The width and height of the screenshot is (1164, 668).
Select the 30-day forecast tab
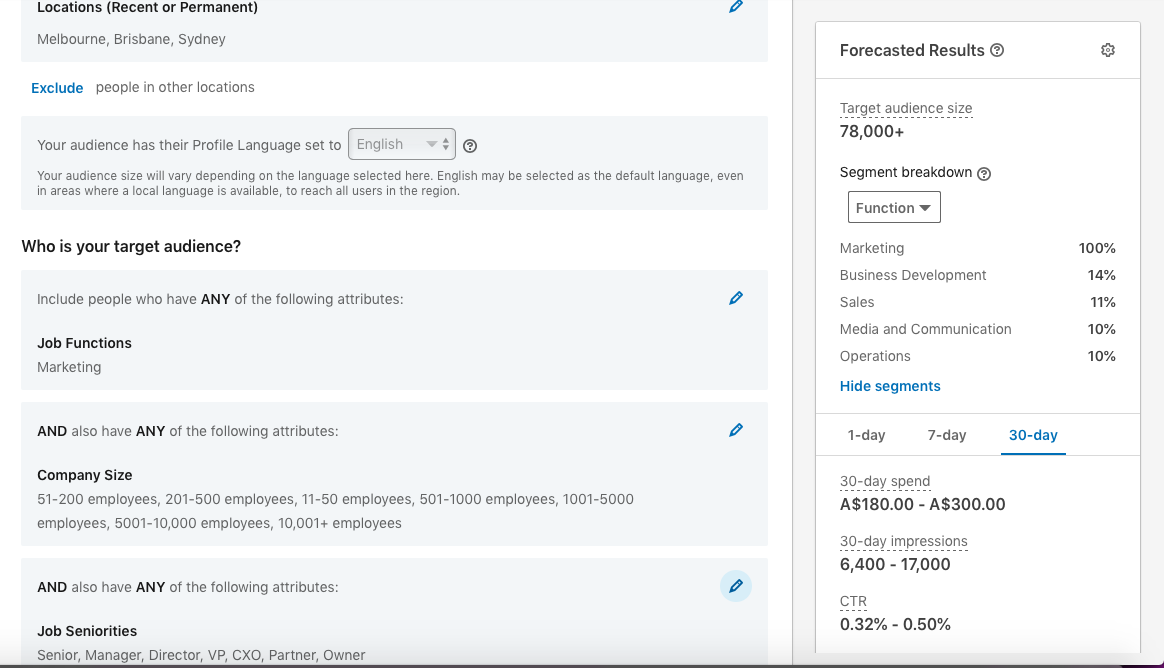point(1033,435)
